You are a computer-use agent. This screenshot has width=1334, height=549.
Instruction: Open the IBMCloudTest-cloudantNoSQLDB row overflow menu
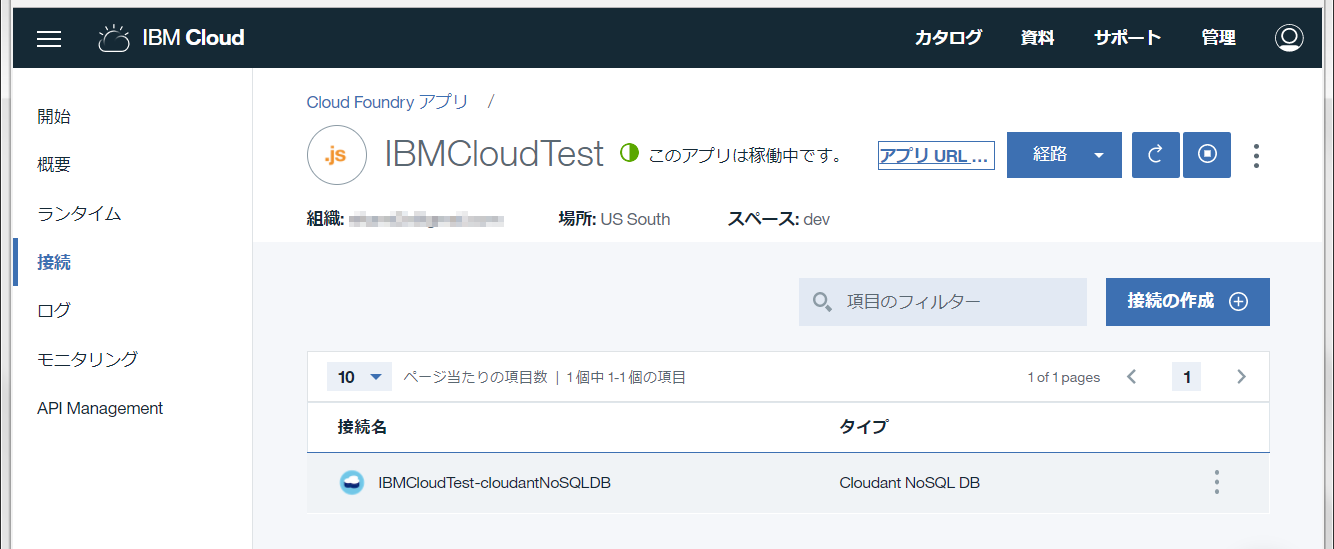click(x=1216, y=482)
